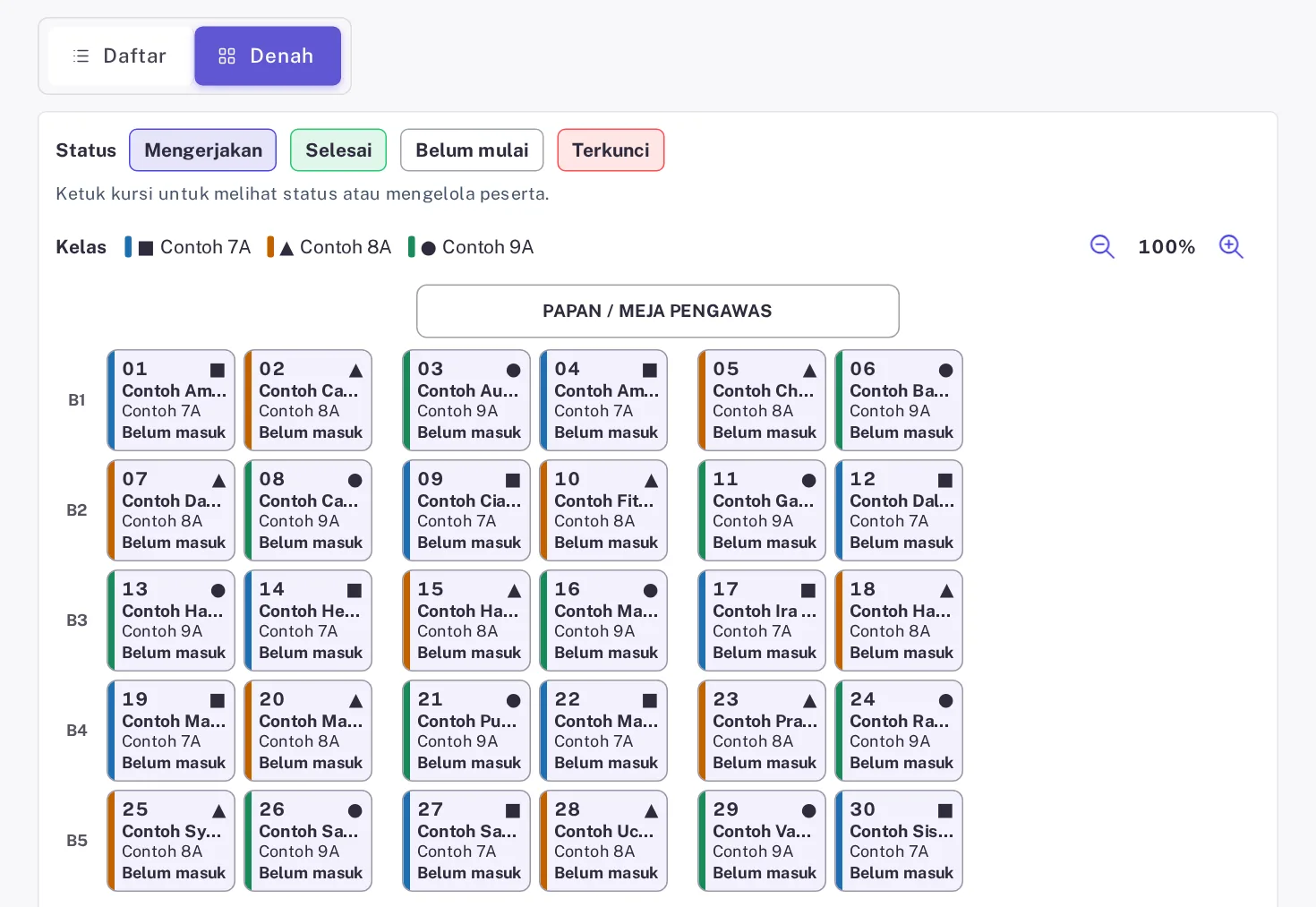The height and width of the screenshot is (907, 1316).
Task: Select the Contoh 7A class legend item
Action: (188, 247)
